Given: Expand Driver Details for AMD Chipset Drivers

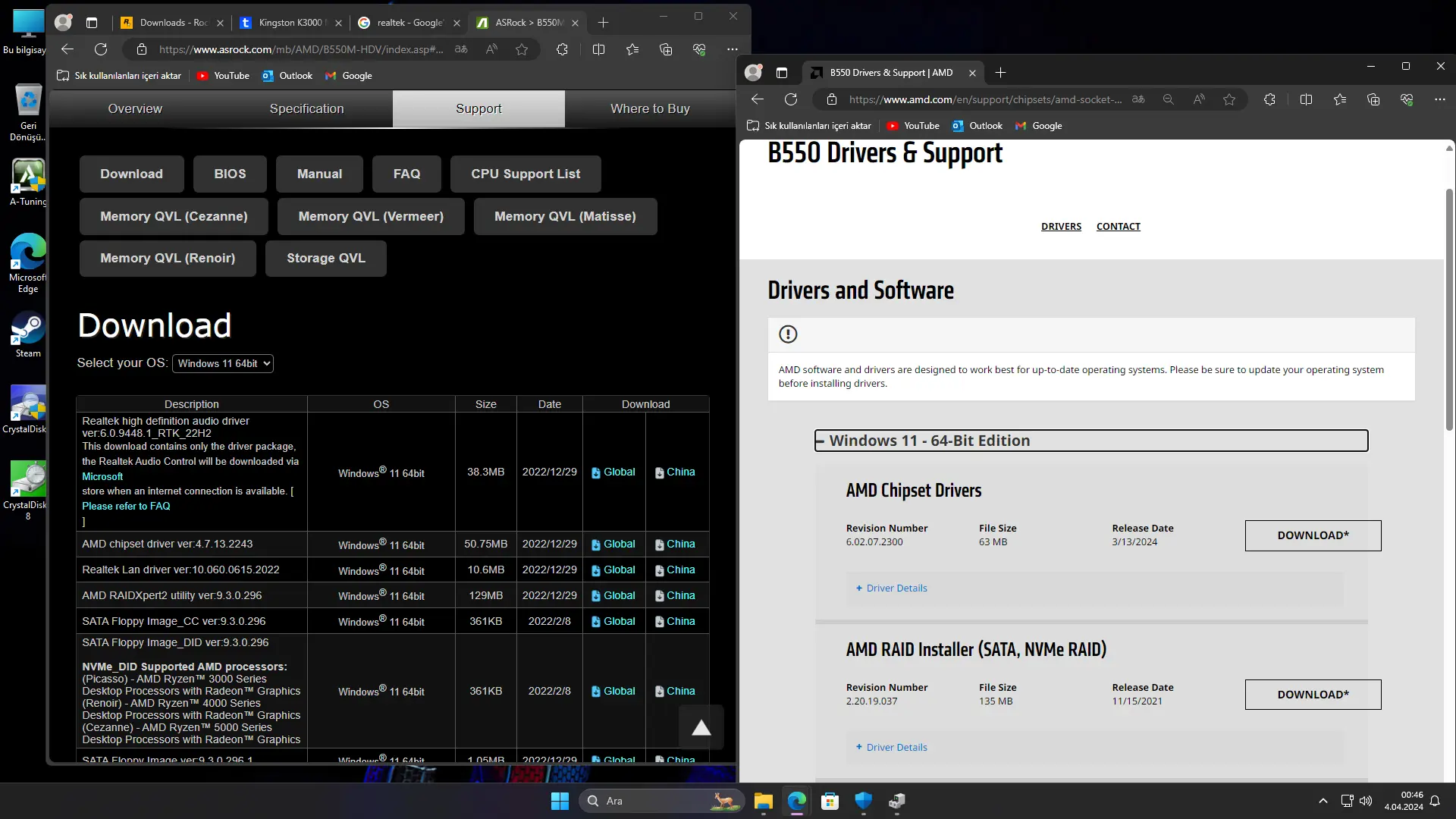Looking at the screenshot, I should click(892, 588).
